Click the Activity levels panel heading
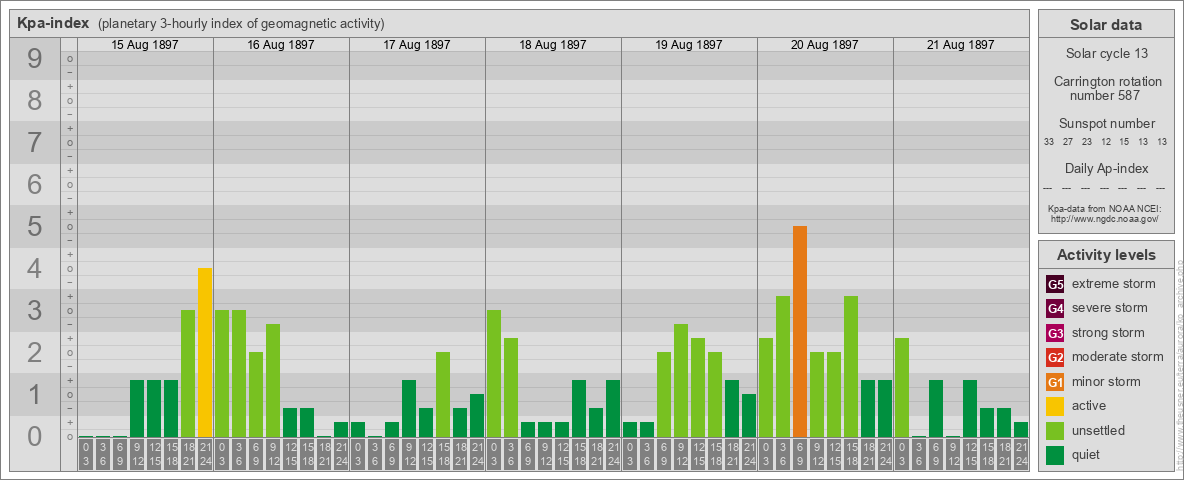This screenshot has height=480, width=1184. tap(1105, 255)
